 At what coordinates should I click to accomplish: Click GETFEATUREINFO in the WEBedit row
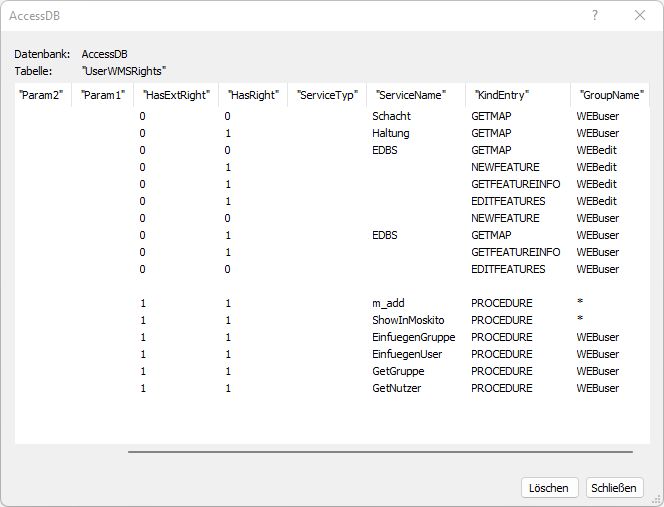point(515,184)
